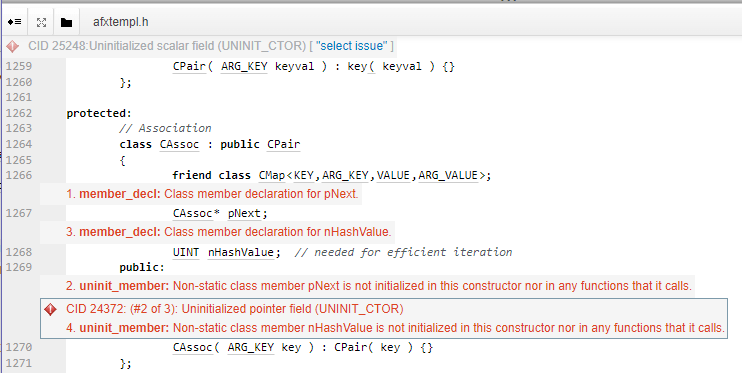Open the folder icon in toolbar

pyautogui.click(x=66, y=22)
